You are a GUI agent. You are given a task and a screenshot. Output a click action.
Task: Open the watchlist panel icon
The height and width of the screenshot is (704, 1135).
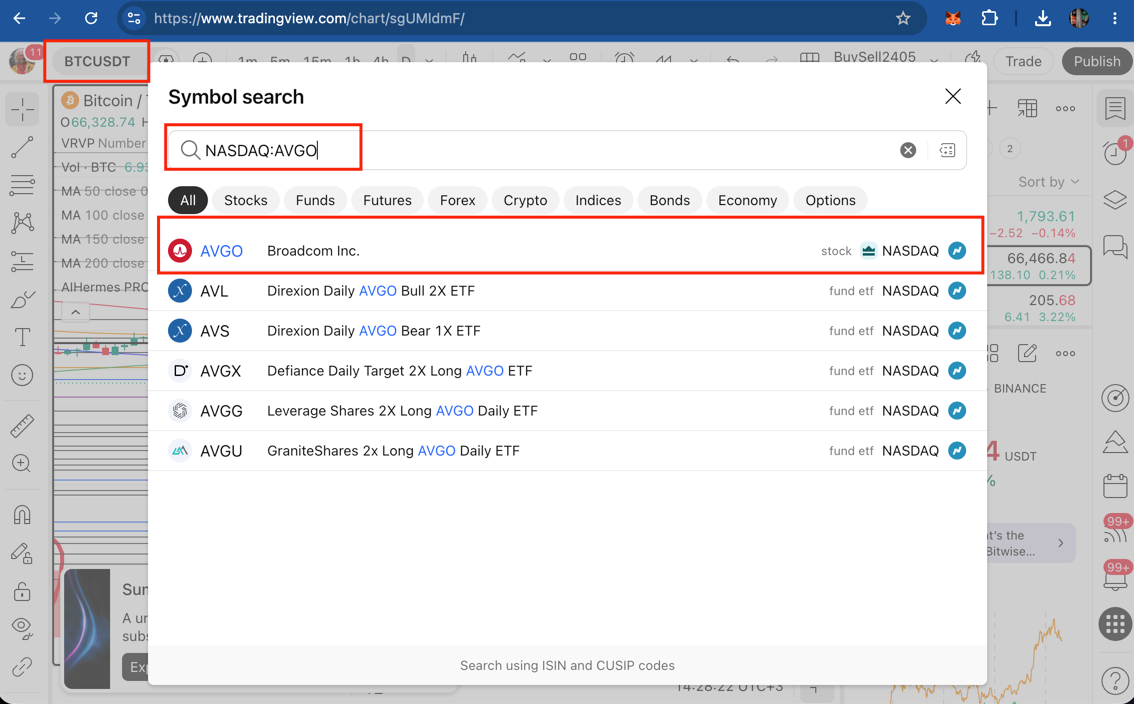[x=1115, y=109]
